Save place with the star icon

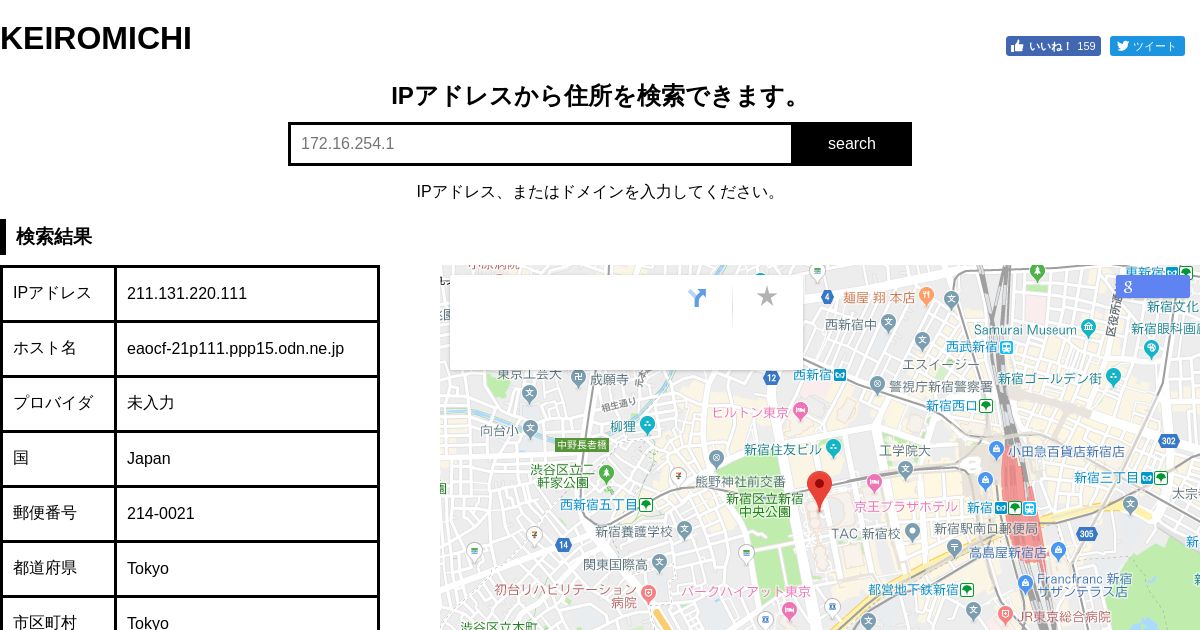coord(767,296)
